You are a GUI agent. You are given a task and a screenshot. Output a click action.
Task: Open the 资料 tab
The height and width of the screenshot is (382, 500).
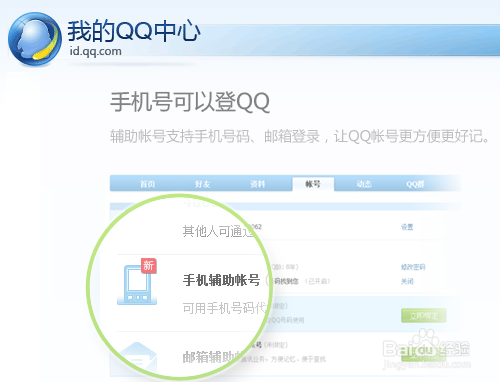coord(258,184)
